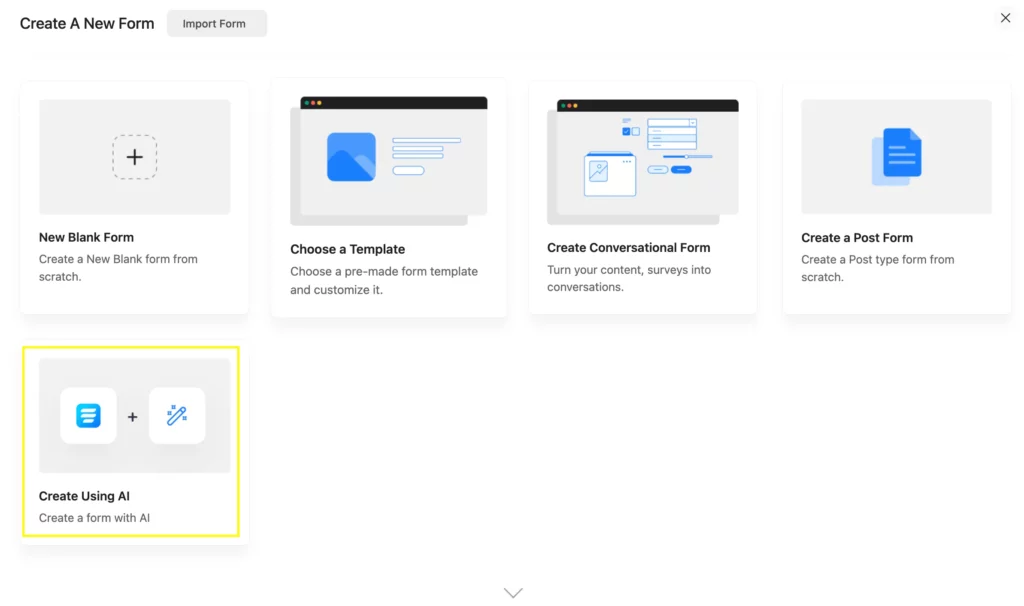Click the magic wand AI icon

point(177,415)
